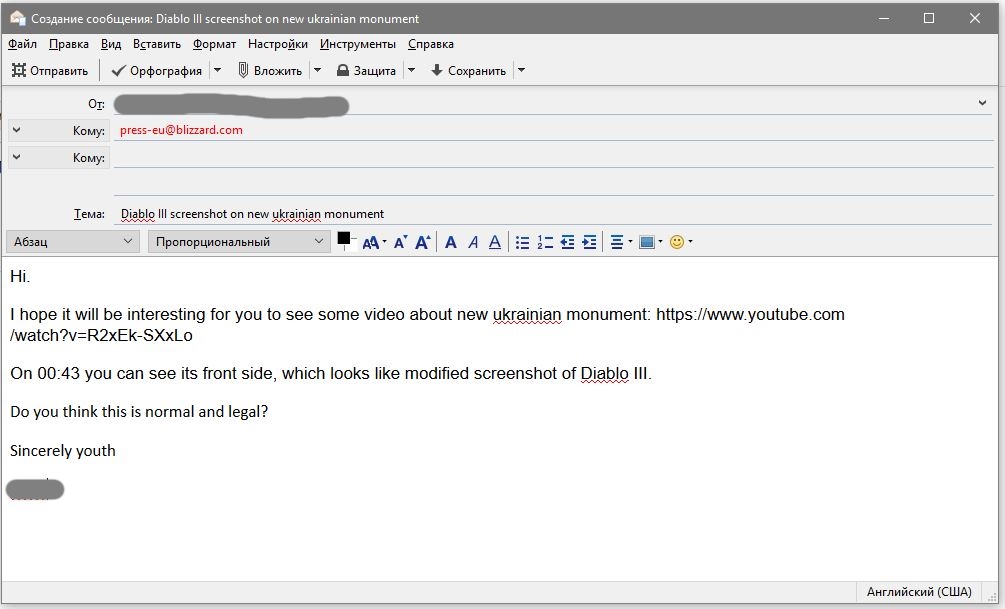Click the misspelled word ukrainian in body
Viewport: 1005px width, 609px height.
527,315
